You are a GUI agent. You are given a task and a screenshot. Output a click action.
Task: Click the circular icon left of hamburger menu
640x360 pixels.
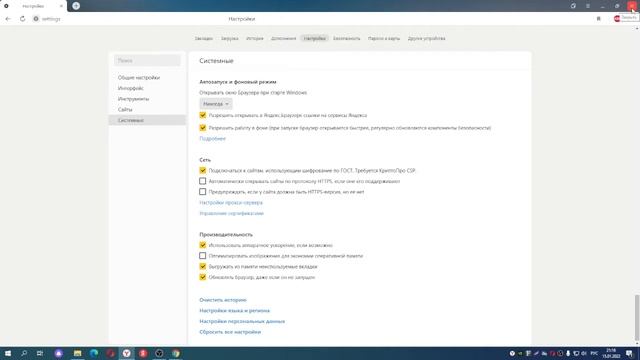573,6
